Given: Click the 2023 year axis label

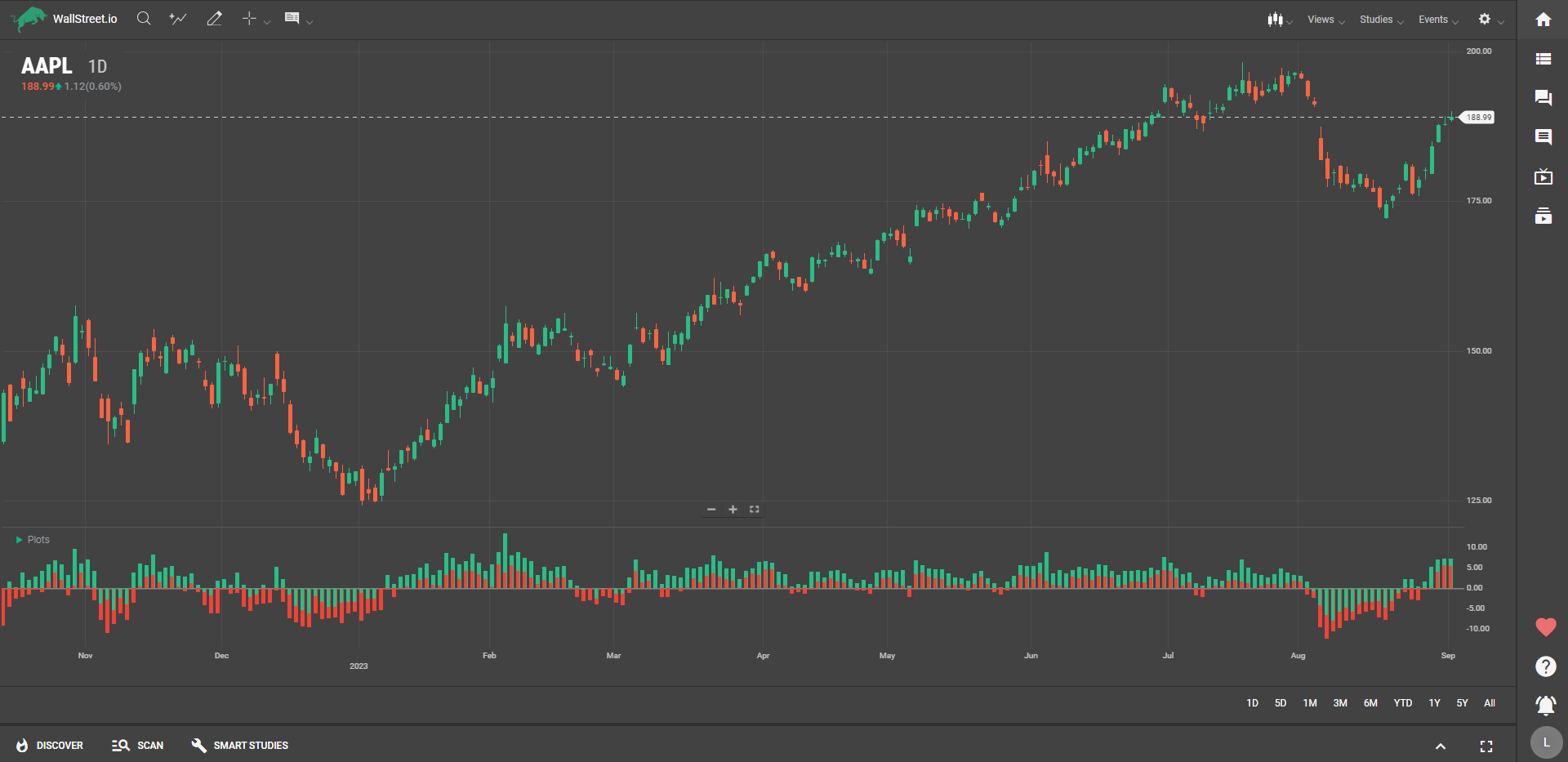Looking at the screenshot, I should click(359, 666).
